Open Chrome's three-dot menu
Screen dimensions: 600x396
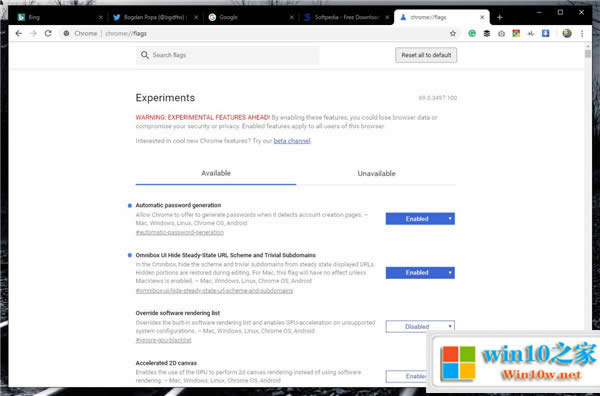point(582,34)
